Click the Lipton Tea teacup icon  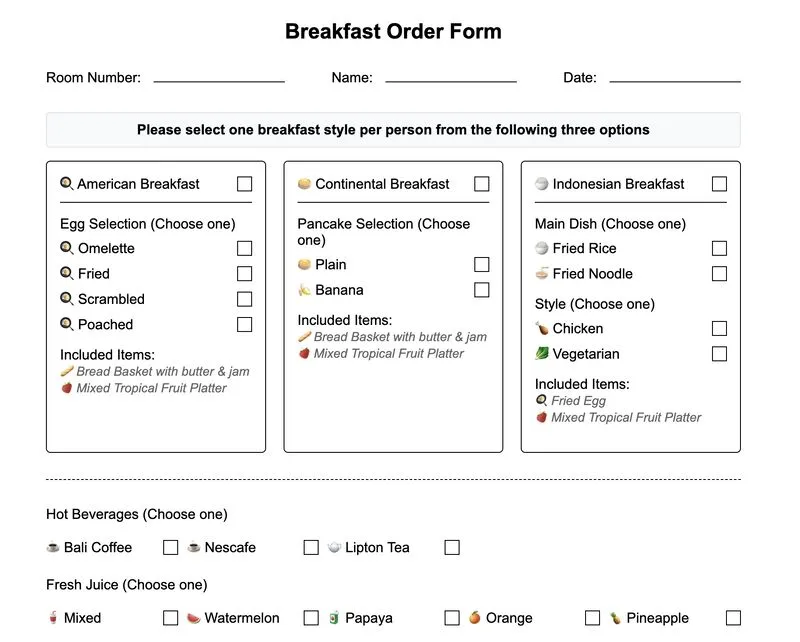334,547
